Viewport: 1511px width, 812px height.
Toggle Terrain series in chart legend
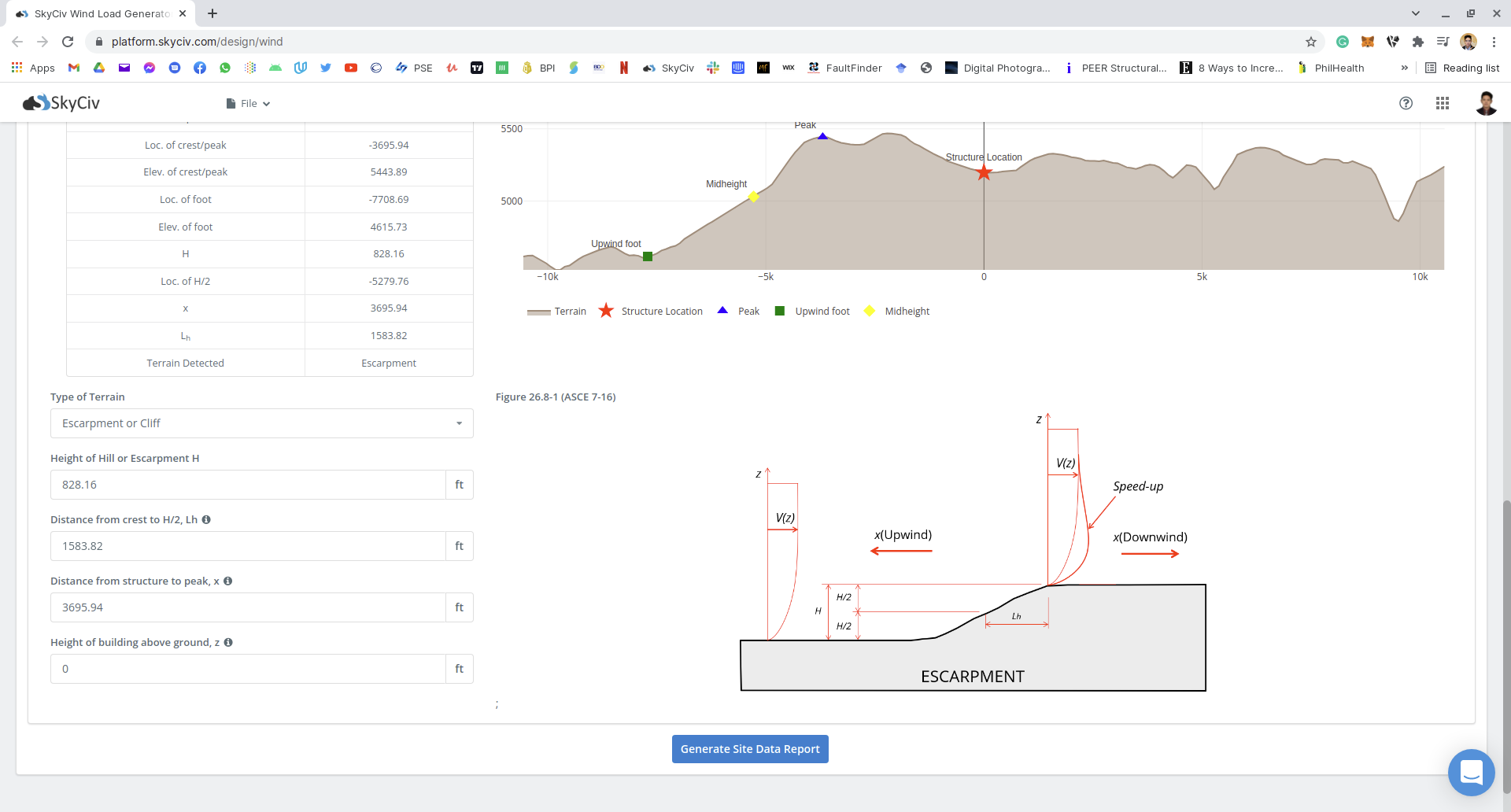coord(557,312)
